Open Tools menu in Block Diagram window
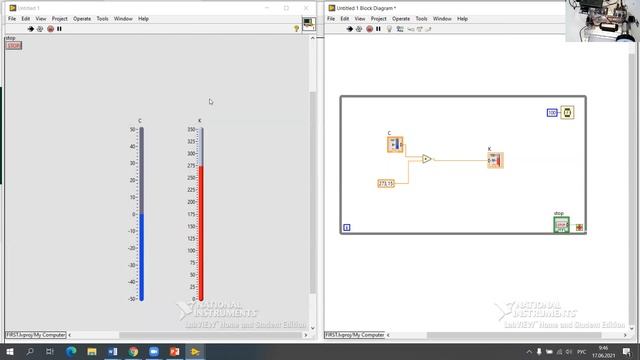 (x=422, y=19)
